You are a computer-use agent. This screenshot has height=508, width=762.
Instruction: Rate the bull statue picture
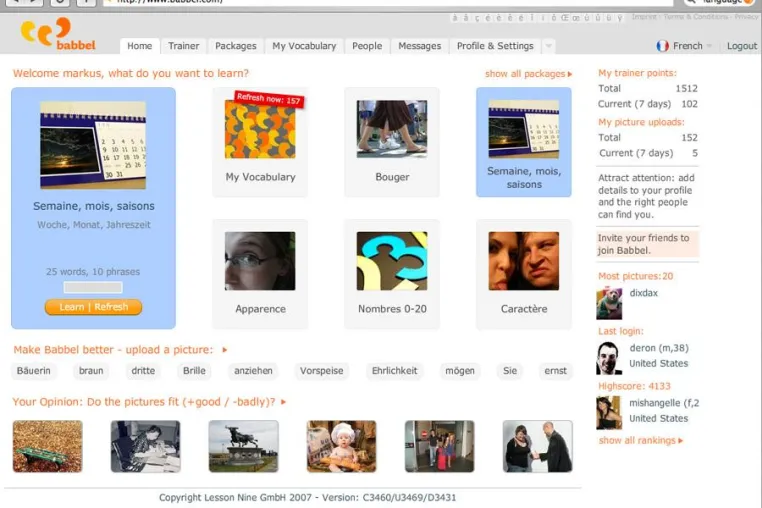243,446
